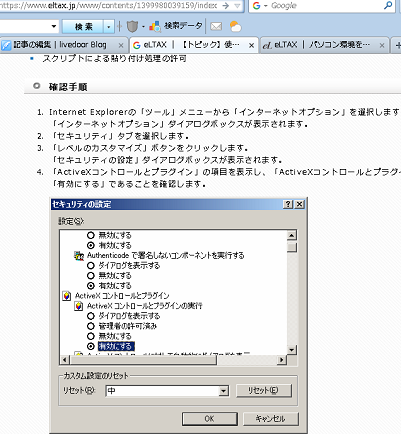Click the Authenticode component item icon
Image resolution: width=401 pixels, height=434 pixels.
pyautogui.click(x=79, y=256)
